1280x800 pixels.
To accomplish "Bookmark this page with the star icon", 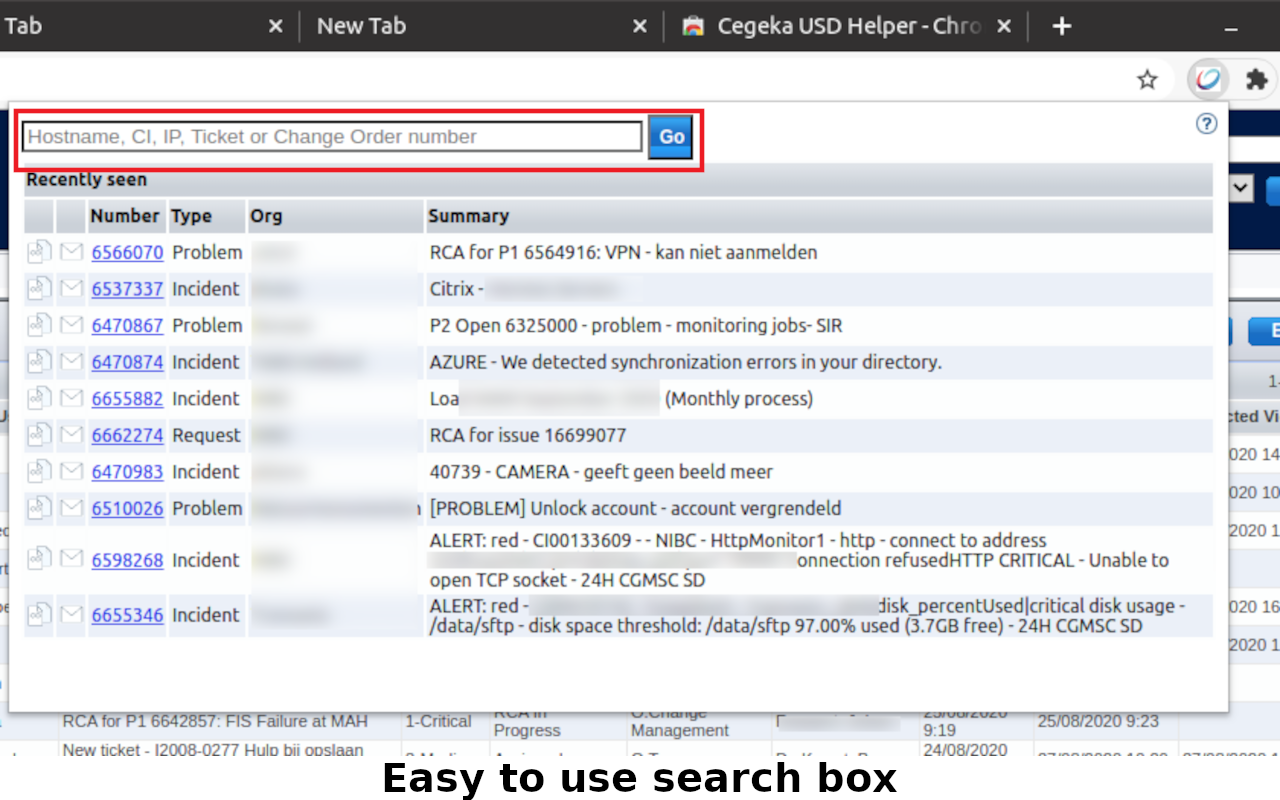I will coord(1147,80).
